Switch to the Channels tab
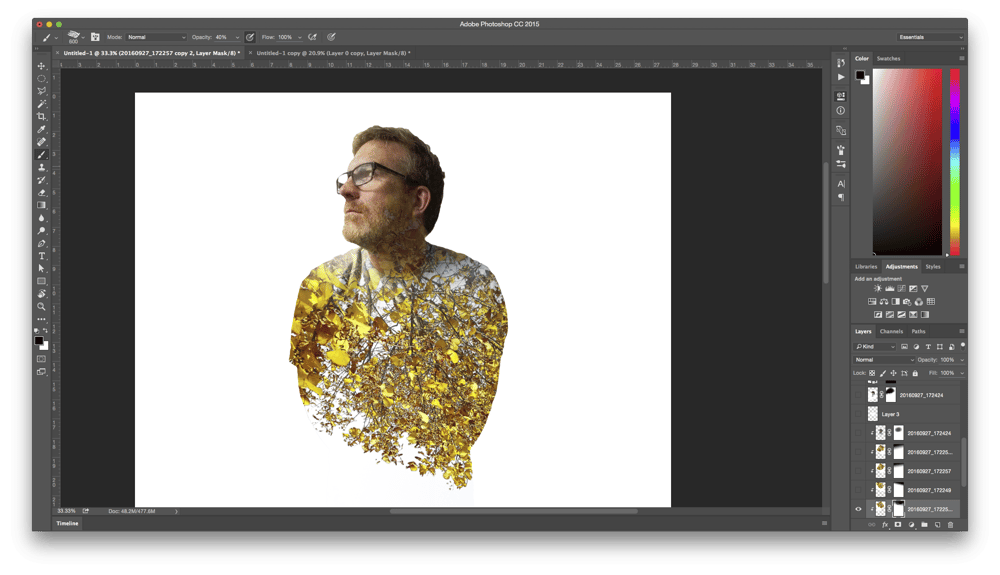Viewport: 1000px width, 575px height. tap(891, 331)
